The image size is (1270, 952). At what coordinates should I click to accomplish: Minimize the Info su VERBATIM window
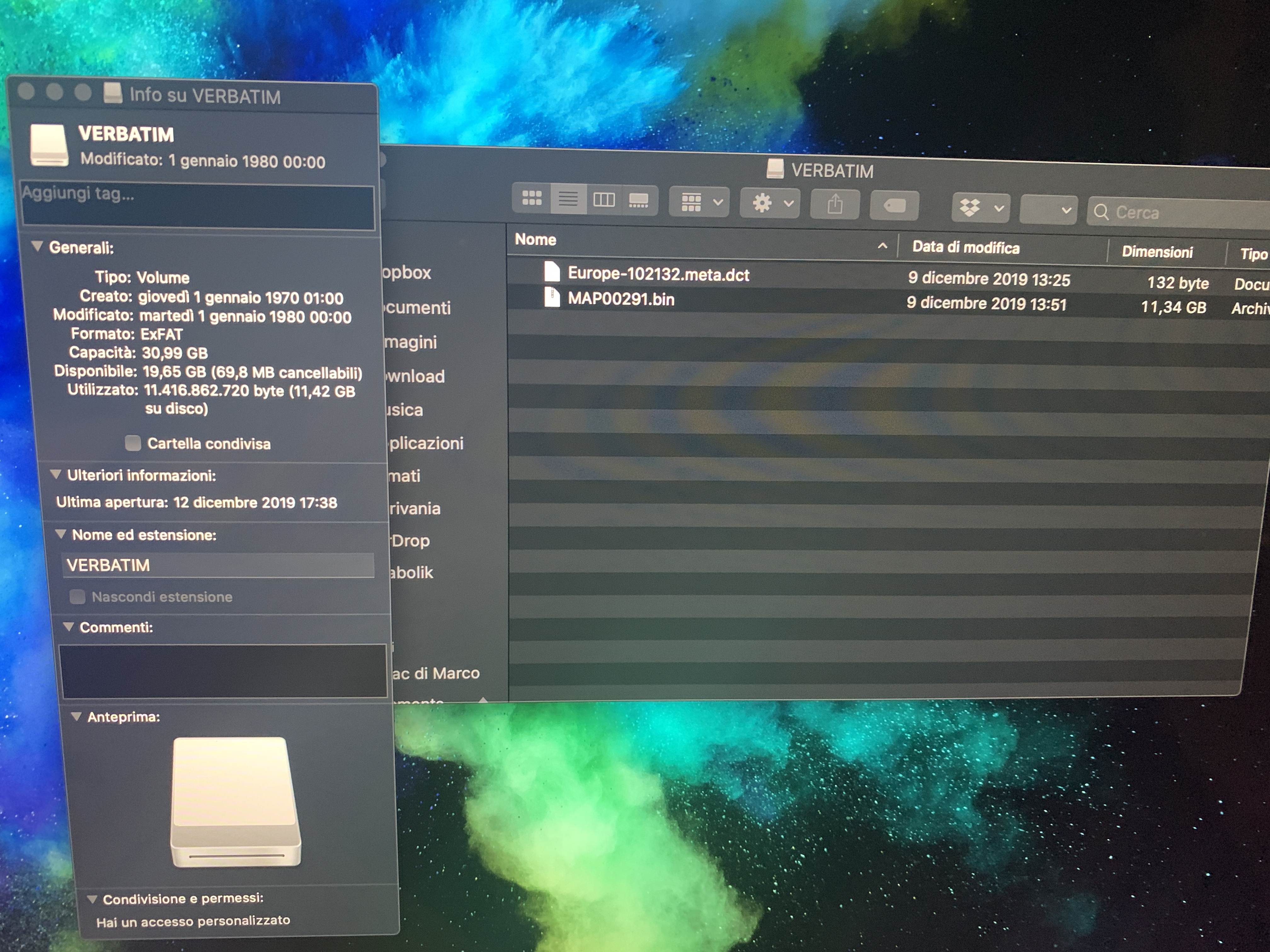coord(54,91)
